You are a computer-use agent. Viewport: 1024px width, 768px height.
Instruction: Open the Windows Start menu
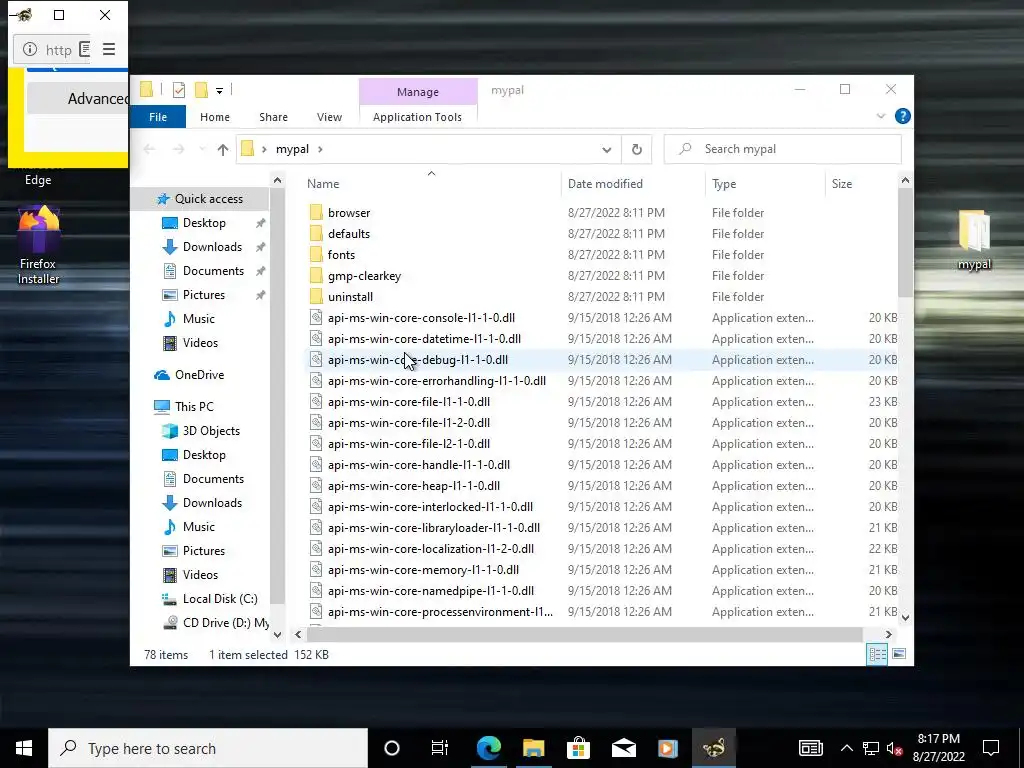click(24, 748)
